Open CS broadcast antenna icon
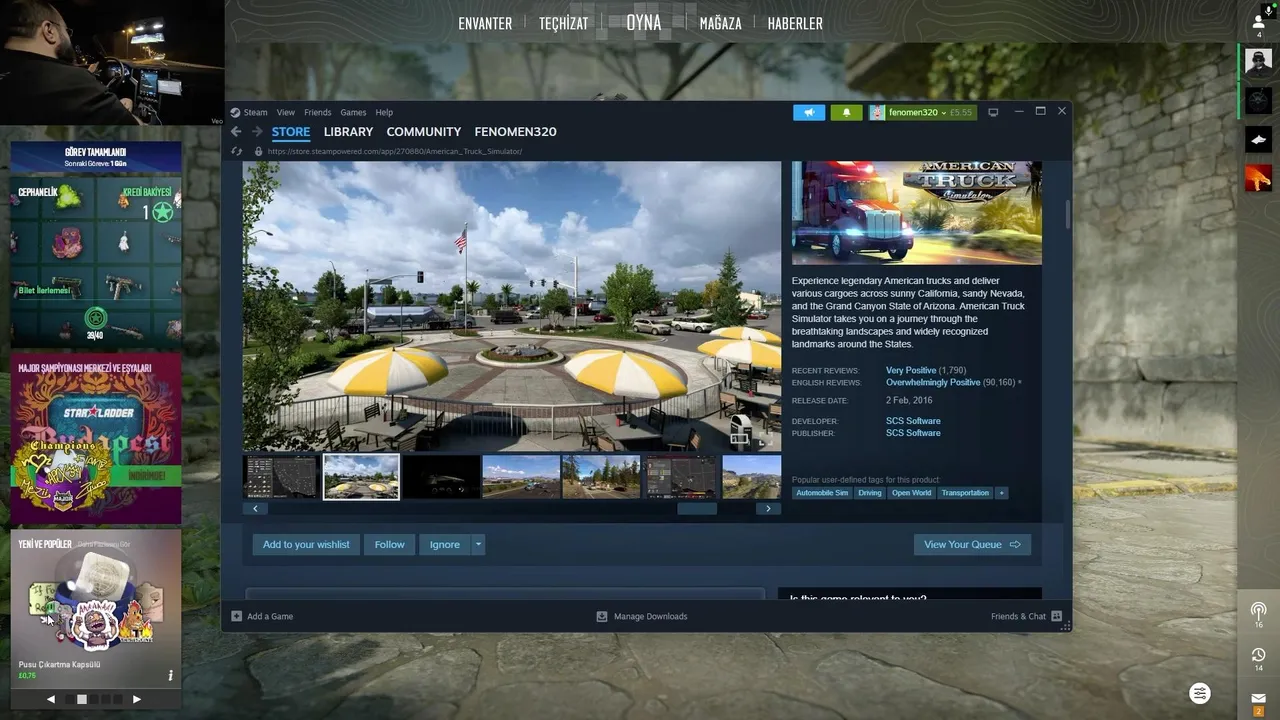This screenshot has width=1280, height=720. (1258, 610)
